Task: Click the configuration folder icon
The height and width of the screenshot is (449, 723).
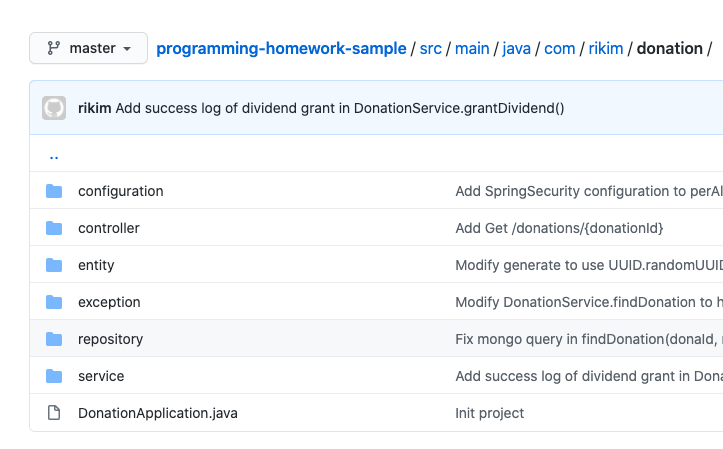Action: 54,191
